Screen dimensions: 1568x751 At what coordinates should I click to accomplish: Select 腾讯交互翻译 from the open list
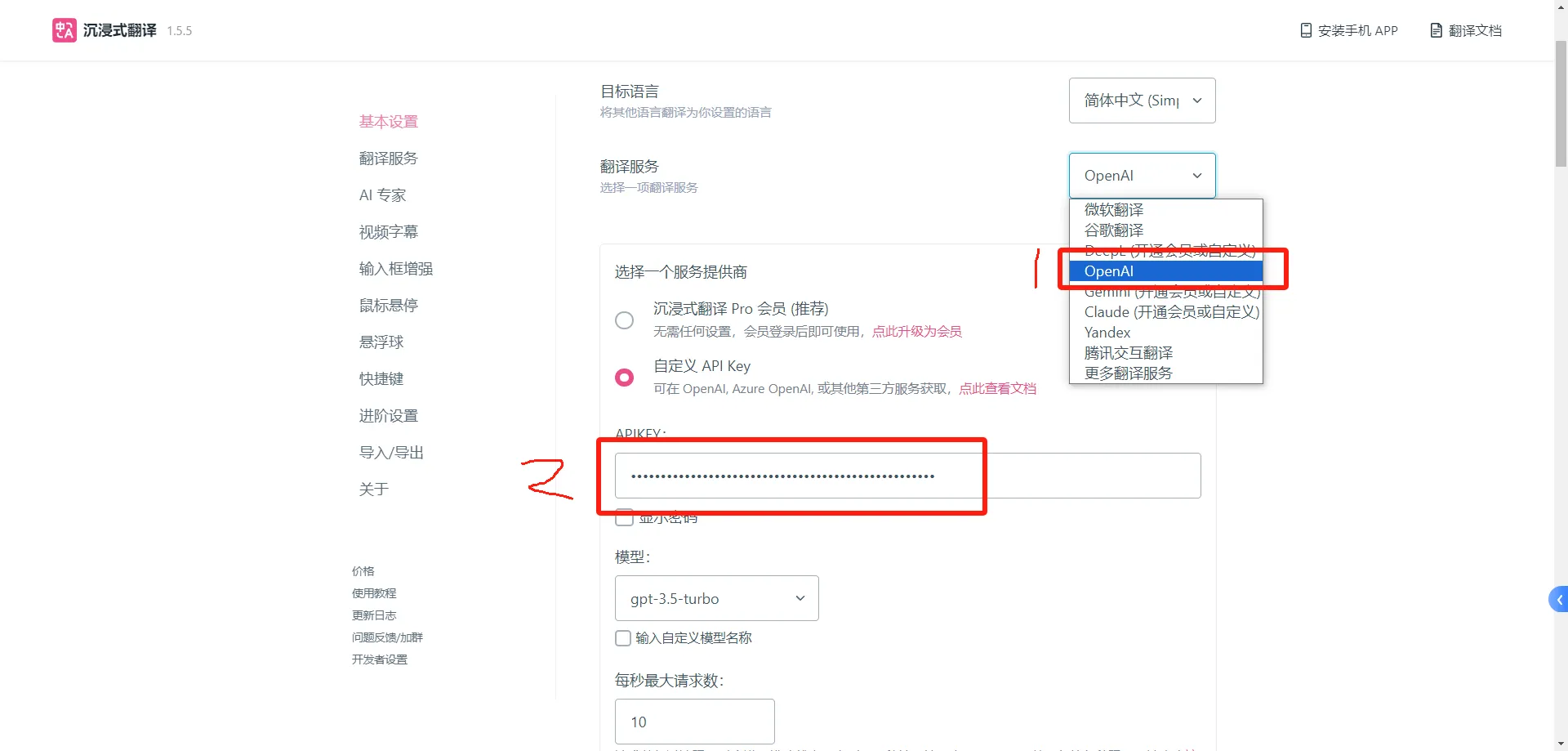[1129, 352]
